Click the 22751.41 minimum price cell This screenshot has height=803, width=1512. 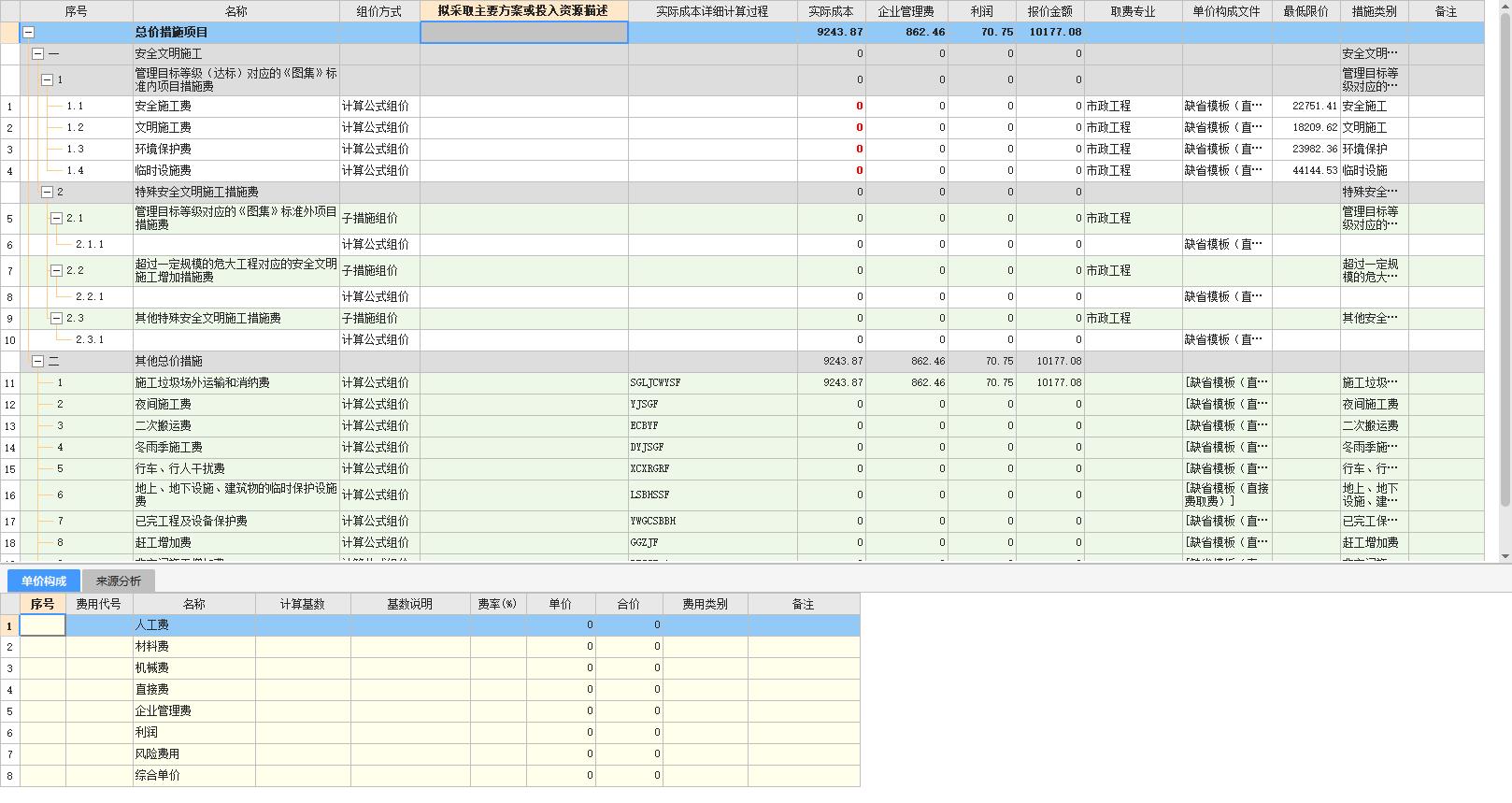point(1305,107)
